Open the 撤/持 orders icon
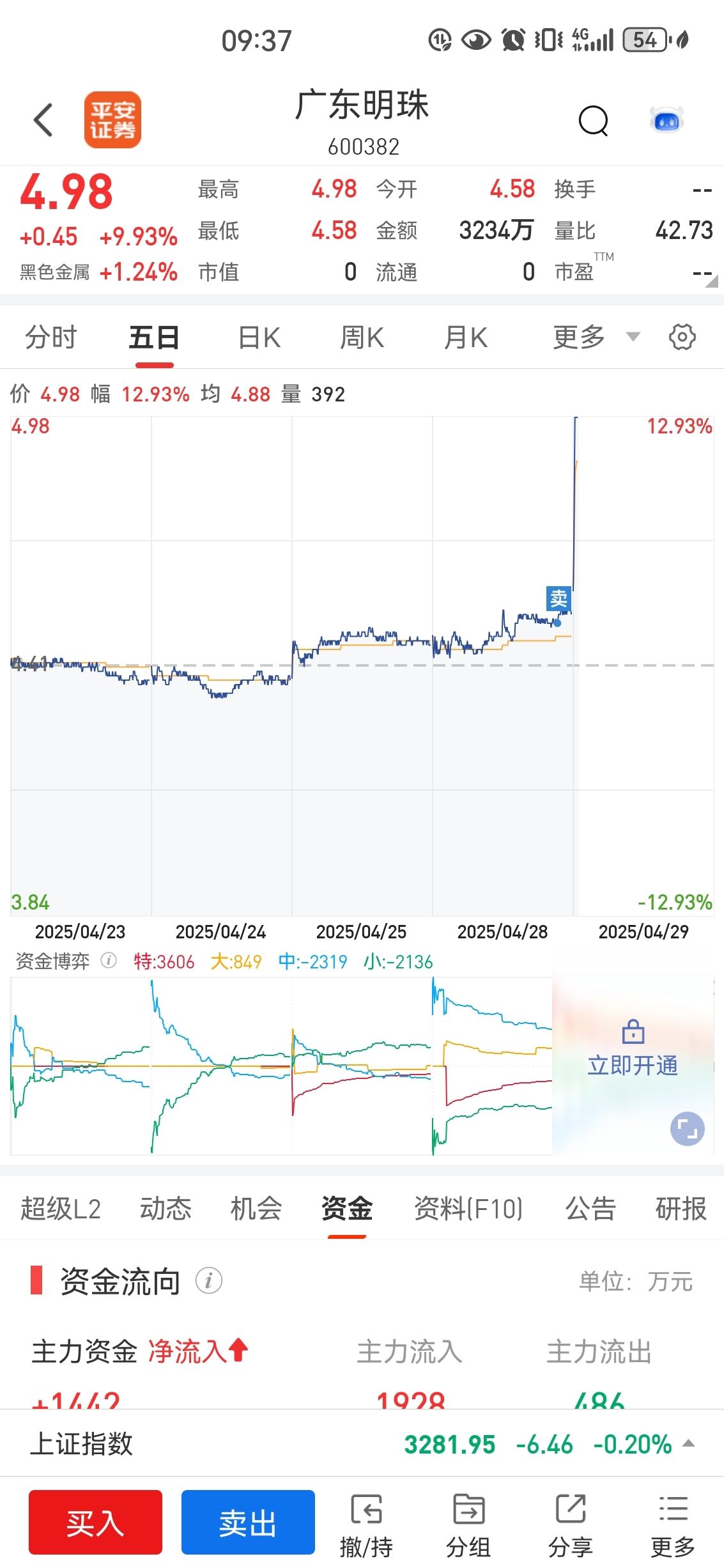 click(366, 1526)
